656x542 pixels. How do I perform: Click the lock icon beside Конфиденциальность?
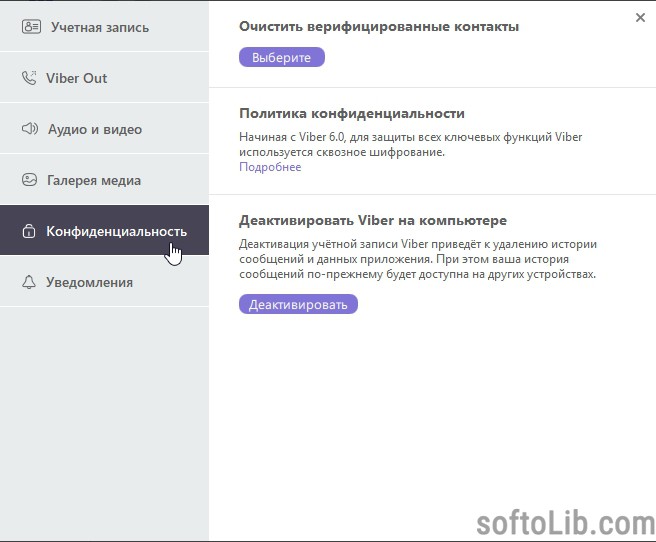28,231
